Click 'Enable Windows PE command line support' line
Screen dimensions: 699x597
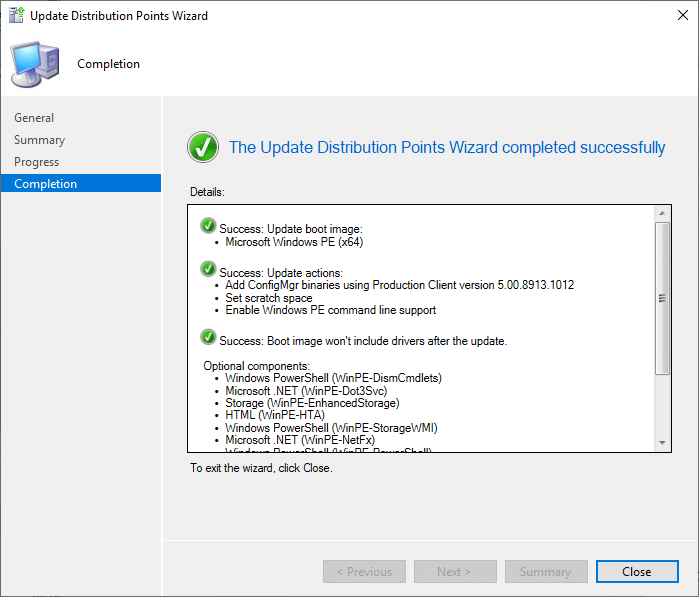pos(330,310)
